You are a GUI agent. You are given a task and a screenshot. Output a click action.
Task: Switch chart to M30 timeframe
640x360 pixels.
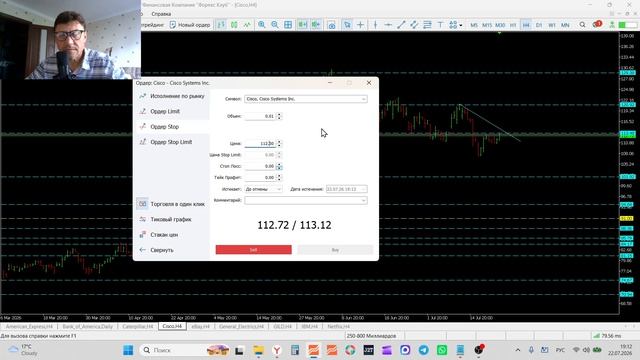pyautogui.click(x=500, y=25)
